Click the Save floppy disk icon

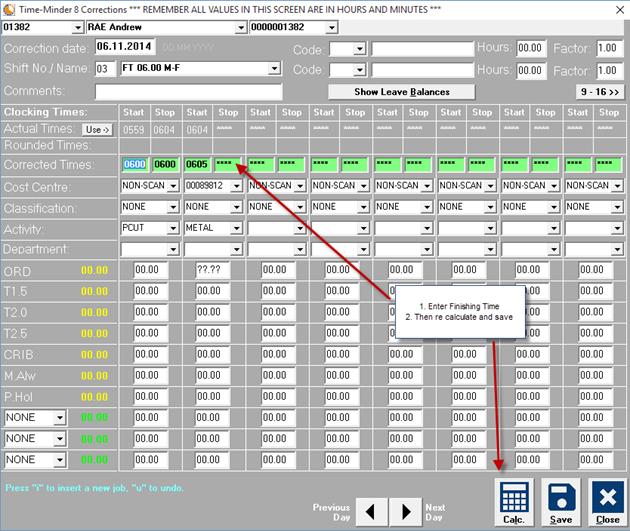coord(561,501)
